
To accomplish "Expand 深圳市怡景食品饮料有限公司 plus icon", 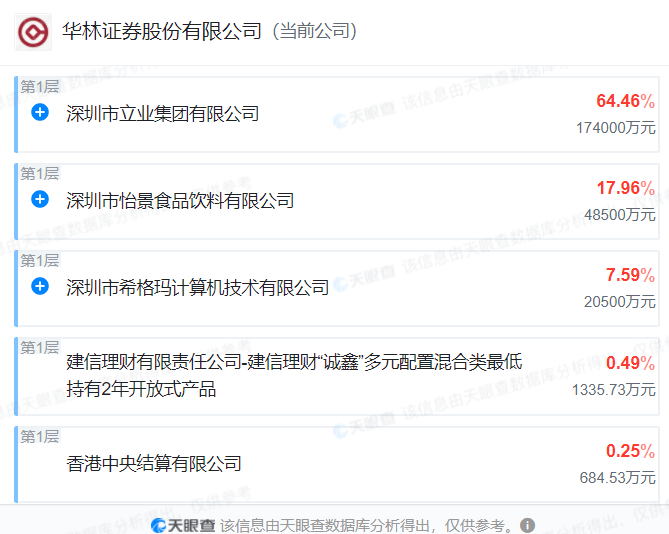I will [x=40, y=199].
